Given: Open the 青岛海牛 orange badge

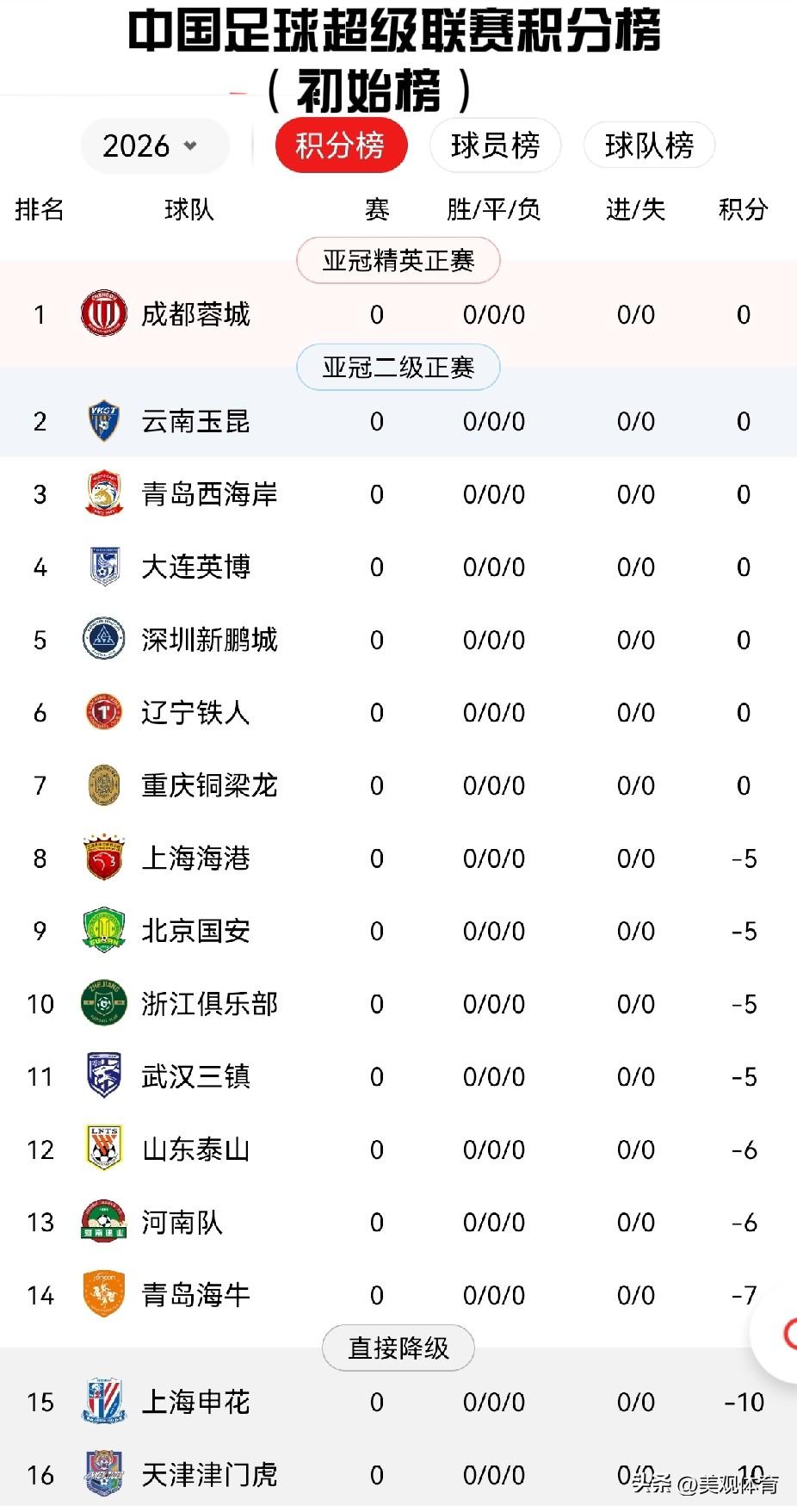Looking at the screenshot, I should 104,1294.
